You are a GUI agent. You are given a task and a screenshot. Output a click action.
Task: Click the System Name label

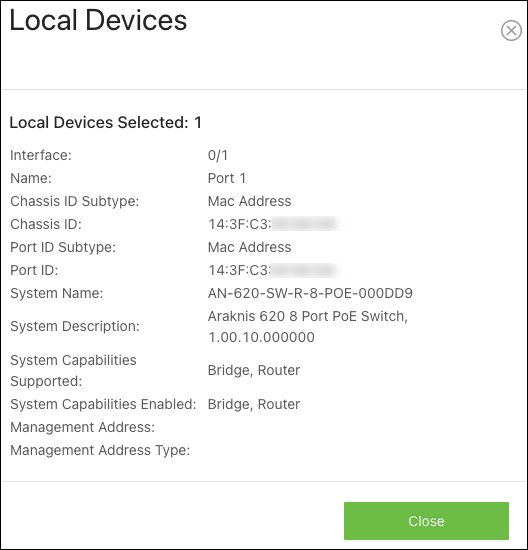pyautogui.click(x=56, y=293)
